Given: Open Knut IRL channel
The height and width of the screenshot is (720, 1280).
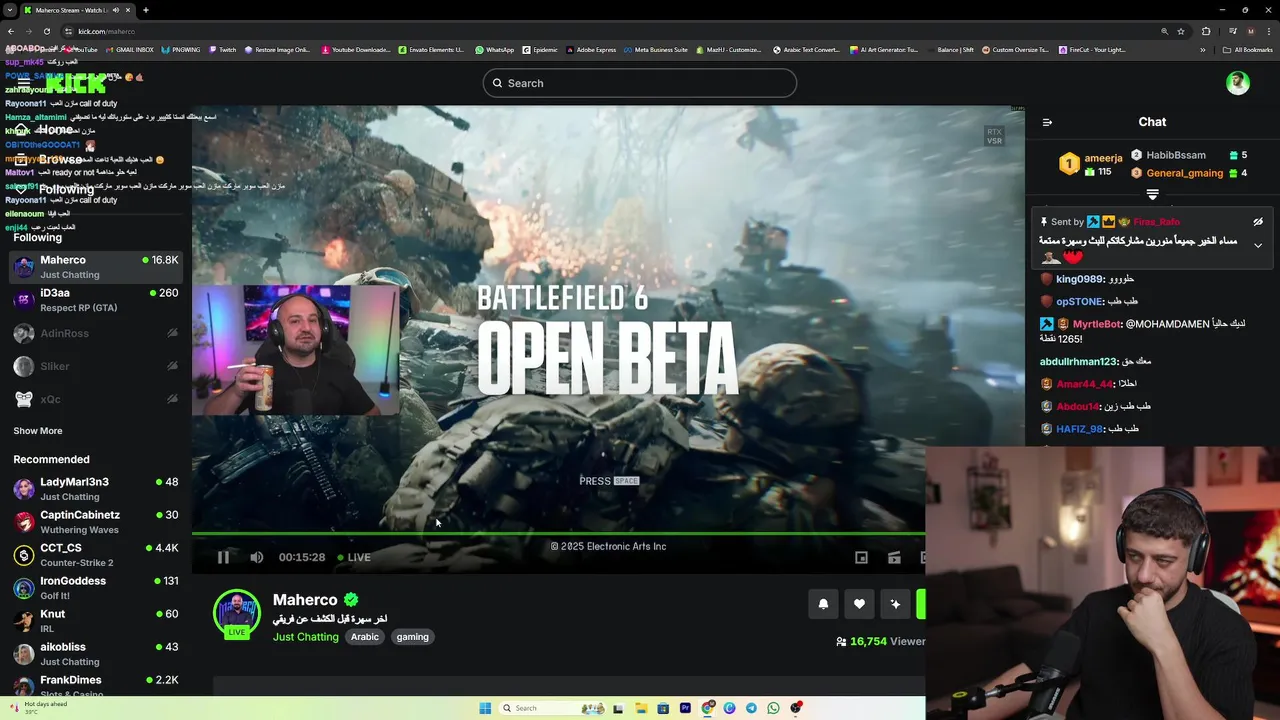Looking at the screenshot, I should point(96,621).
